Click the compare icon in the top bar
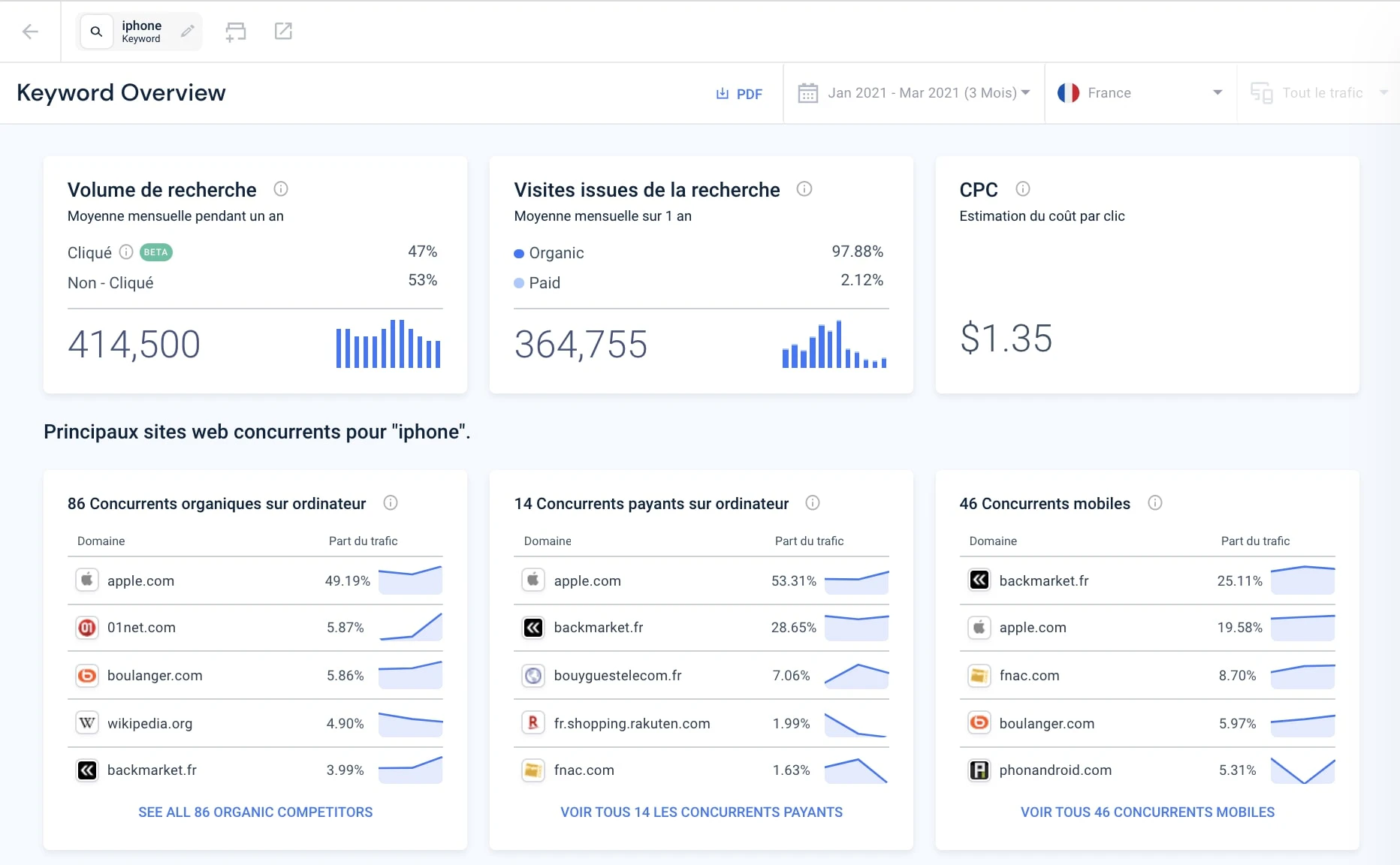The height and width of the screenshot is (865, 1400). click(x=236, y=32)
